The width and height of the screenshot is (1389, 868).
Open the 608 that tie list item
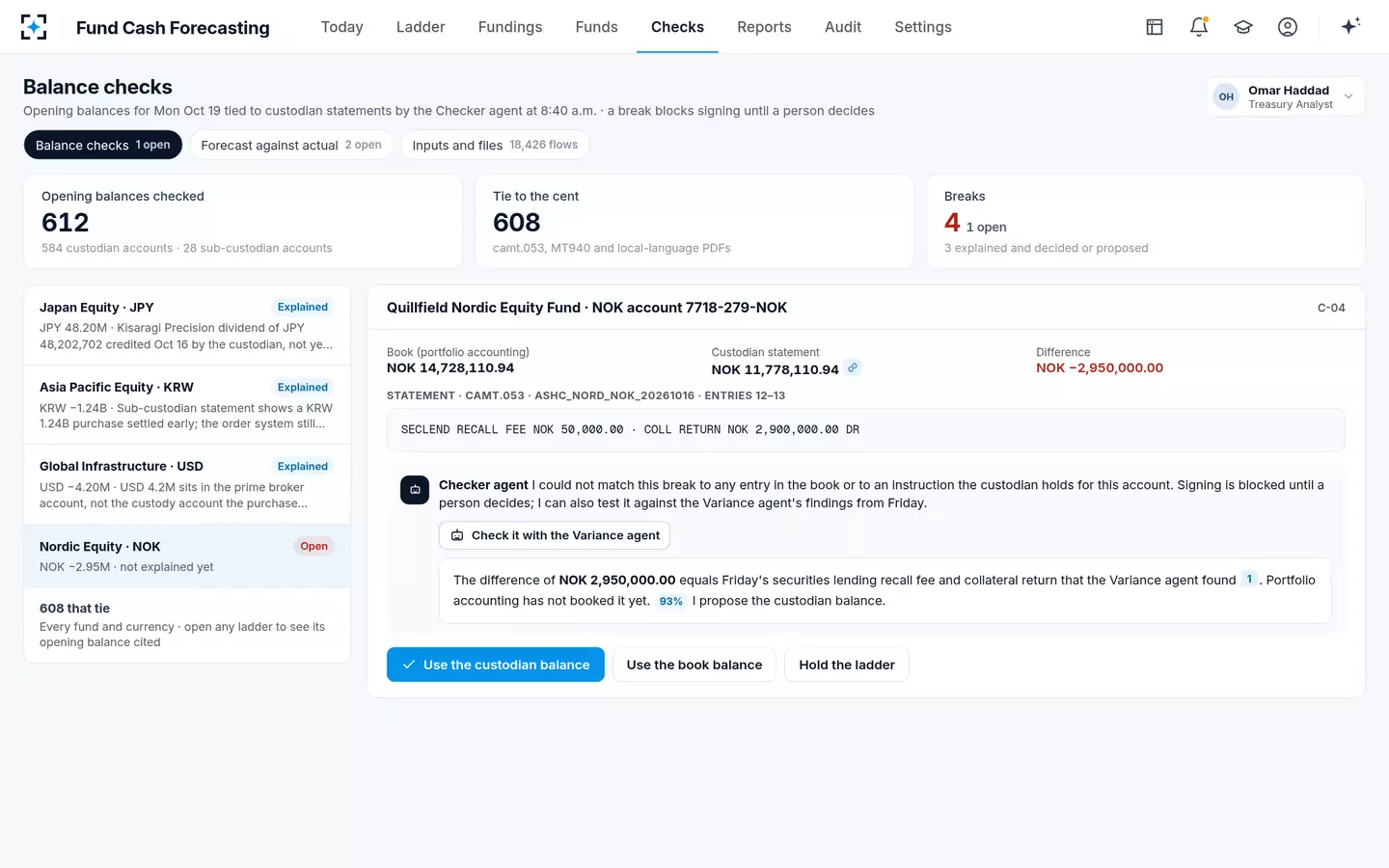coord(187,625)
